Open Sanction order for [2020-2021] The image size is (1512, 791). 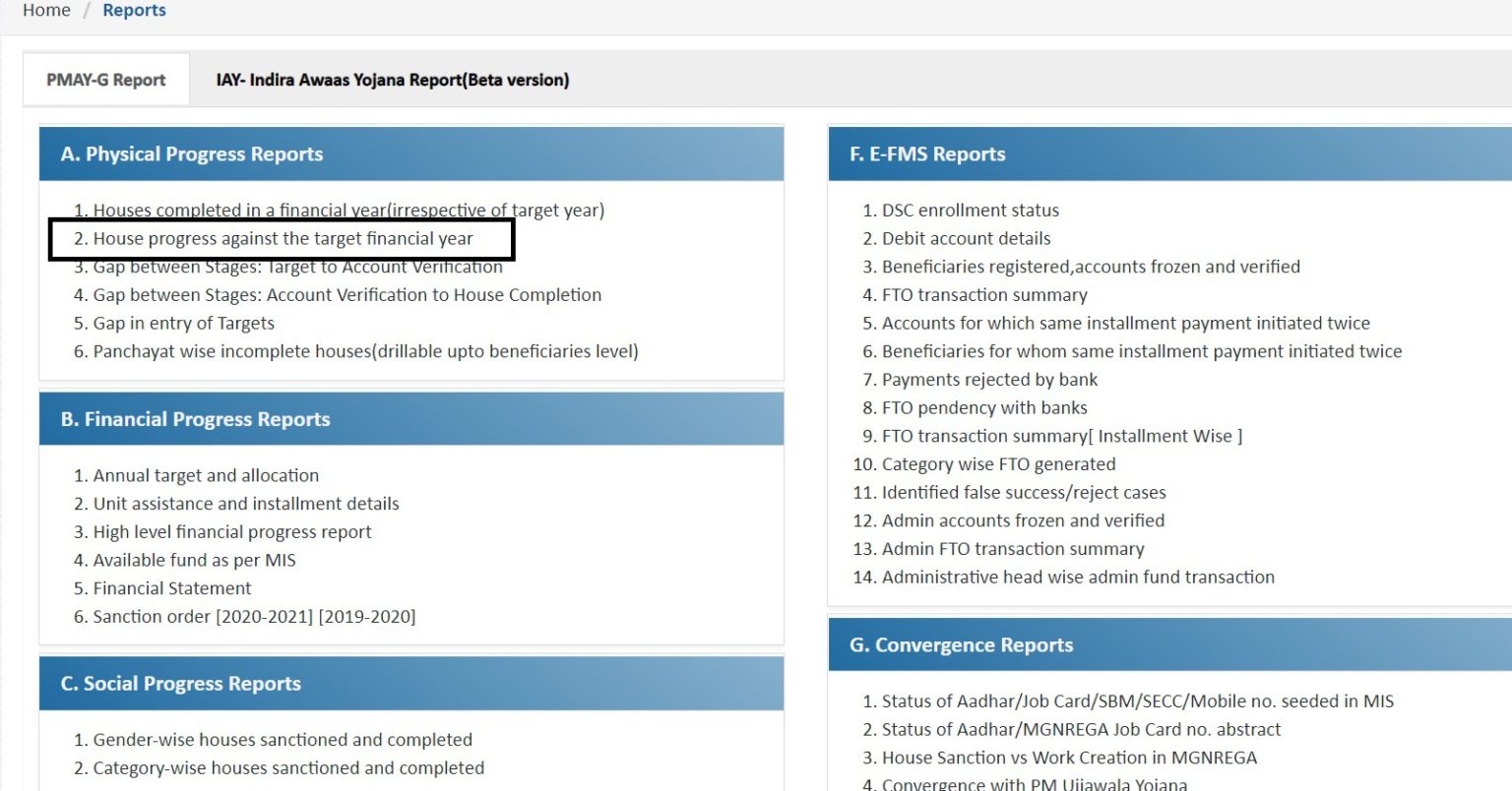coord(264,617)
